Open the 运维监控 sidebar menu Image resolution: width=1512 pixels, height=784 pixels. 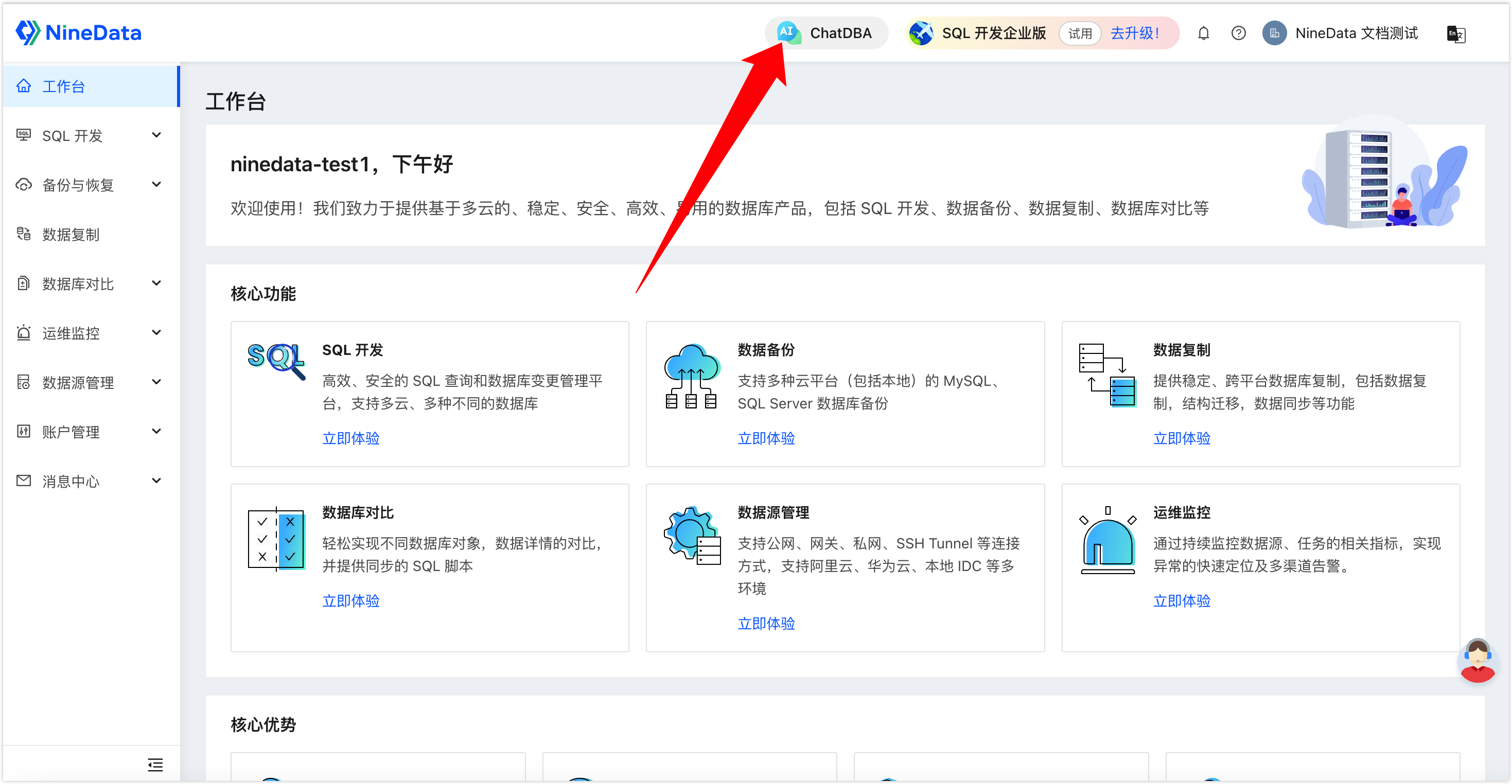[91, 333]
